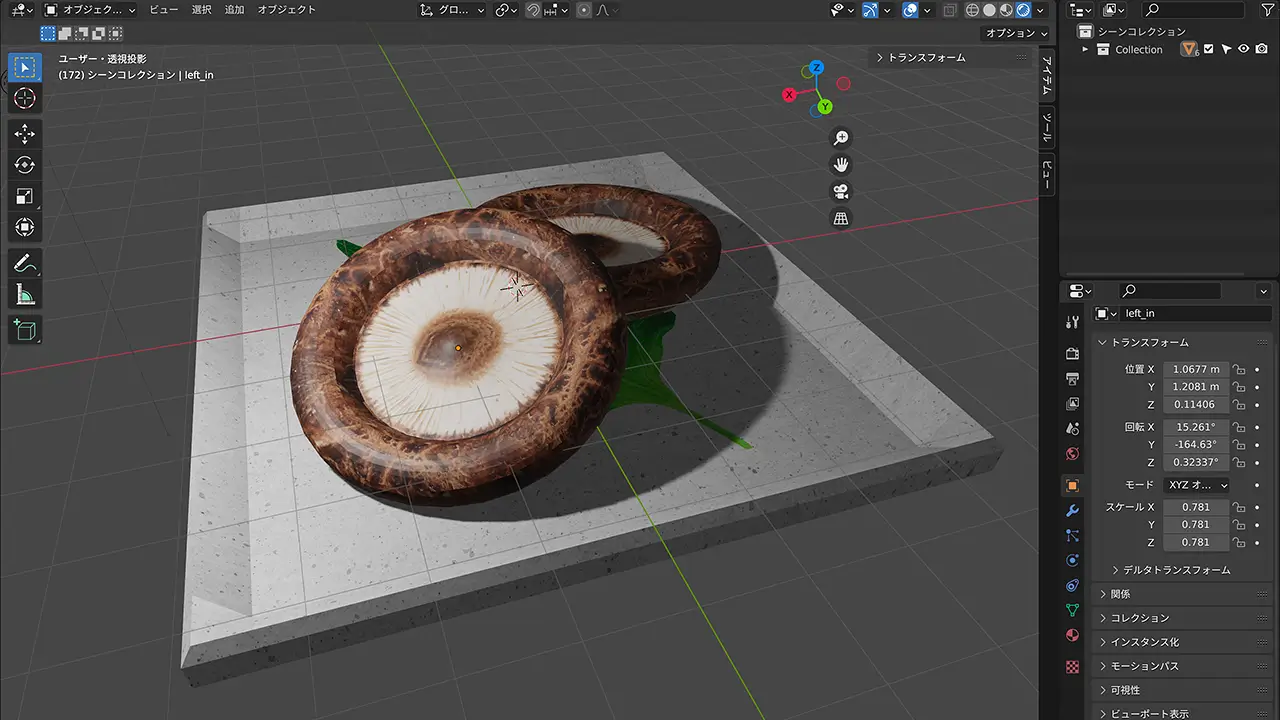
Task: Toggle snapping magnet in header
Action: pos(534,10)
